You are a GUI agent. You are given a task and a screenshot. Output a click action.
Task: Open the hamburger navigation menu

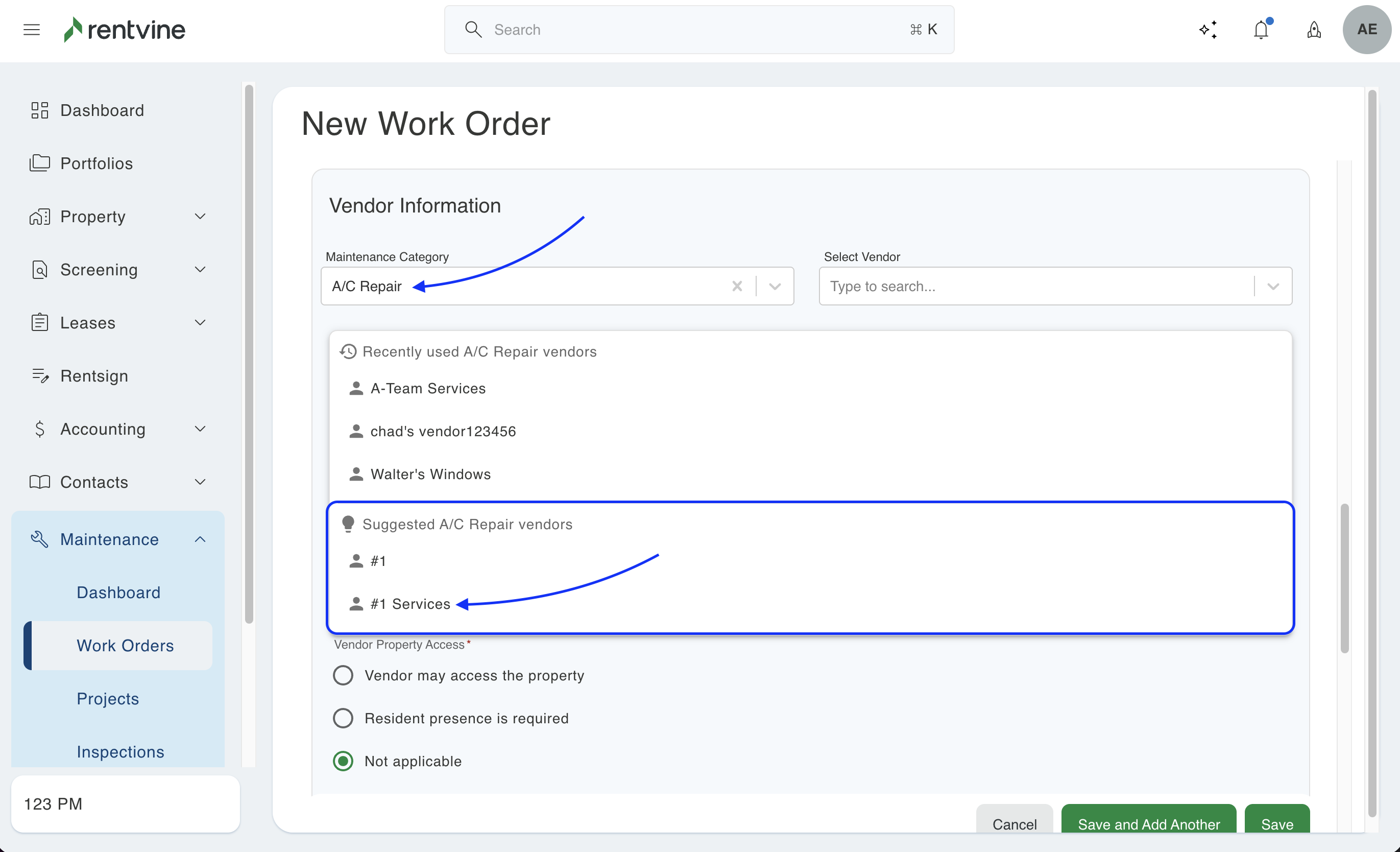[x=31, y=30]
